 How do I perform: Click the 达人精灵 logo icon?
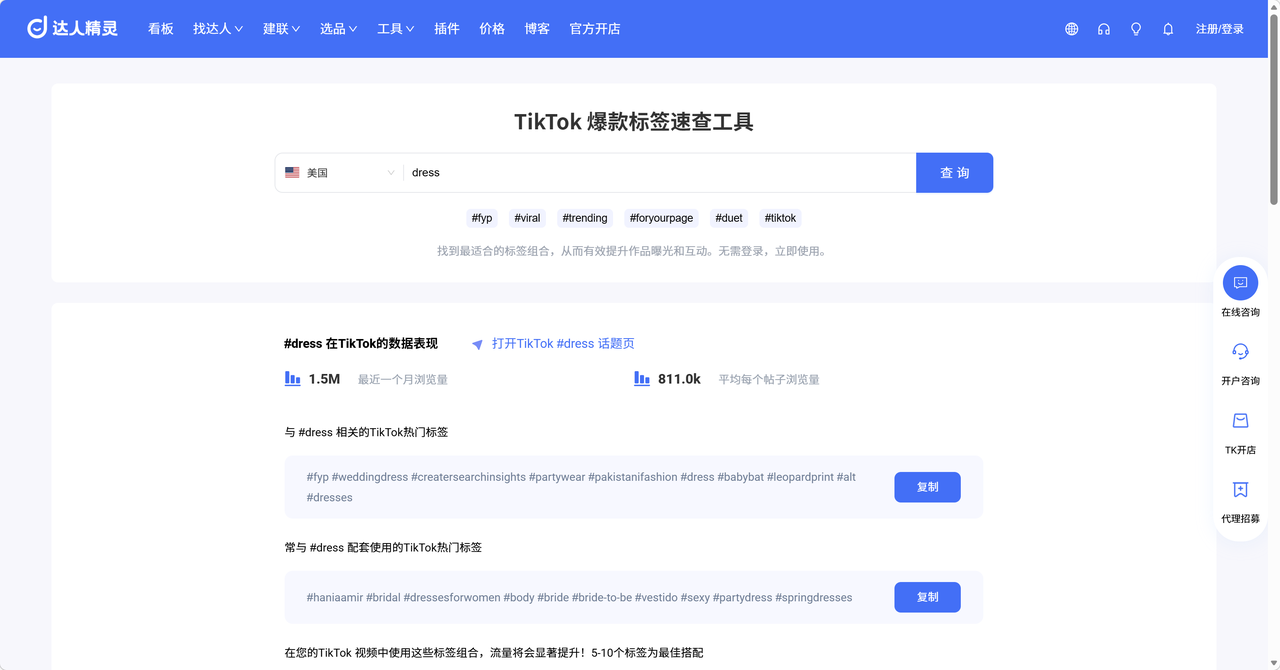click(38, 28)
